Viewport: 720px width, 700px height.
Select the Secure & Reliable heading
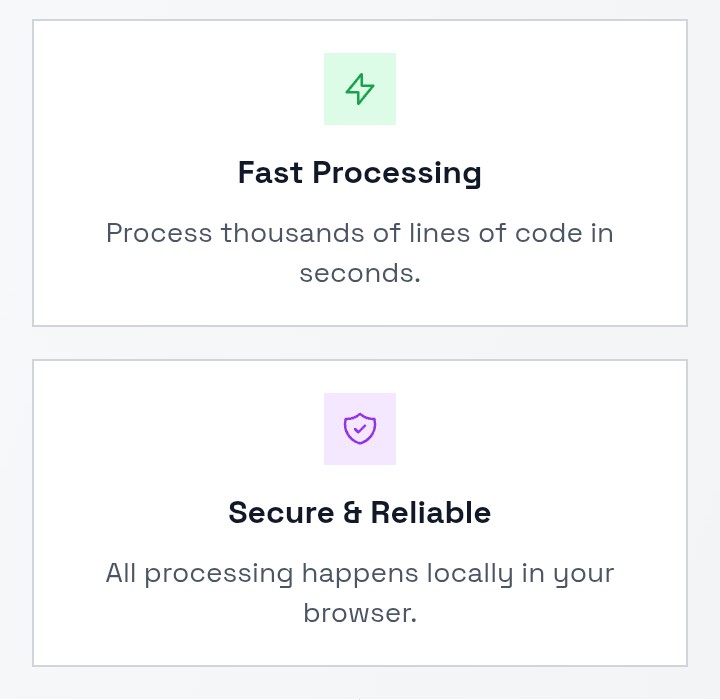(x=360, y=513)
